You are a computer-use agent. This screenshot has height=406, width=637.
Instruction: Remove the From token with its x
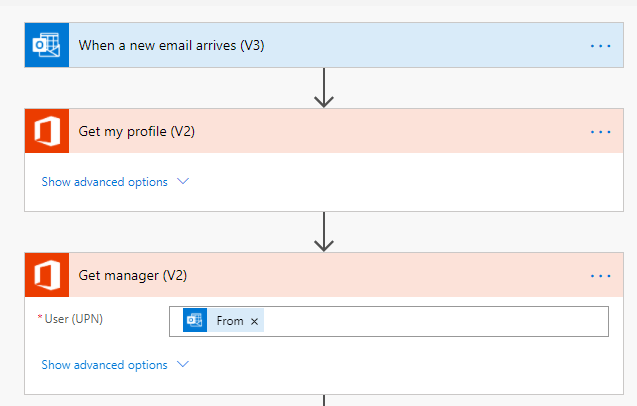[254, 321]
